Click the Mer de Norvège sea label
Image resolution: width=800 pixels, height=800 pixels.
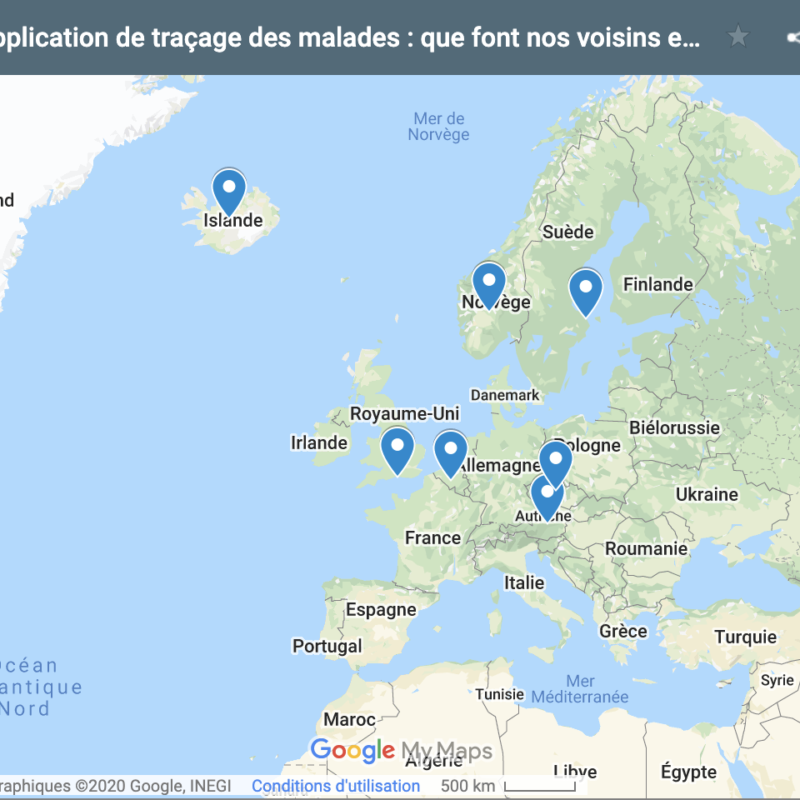(438, 127)
